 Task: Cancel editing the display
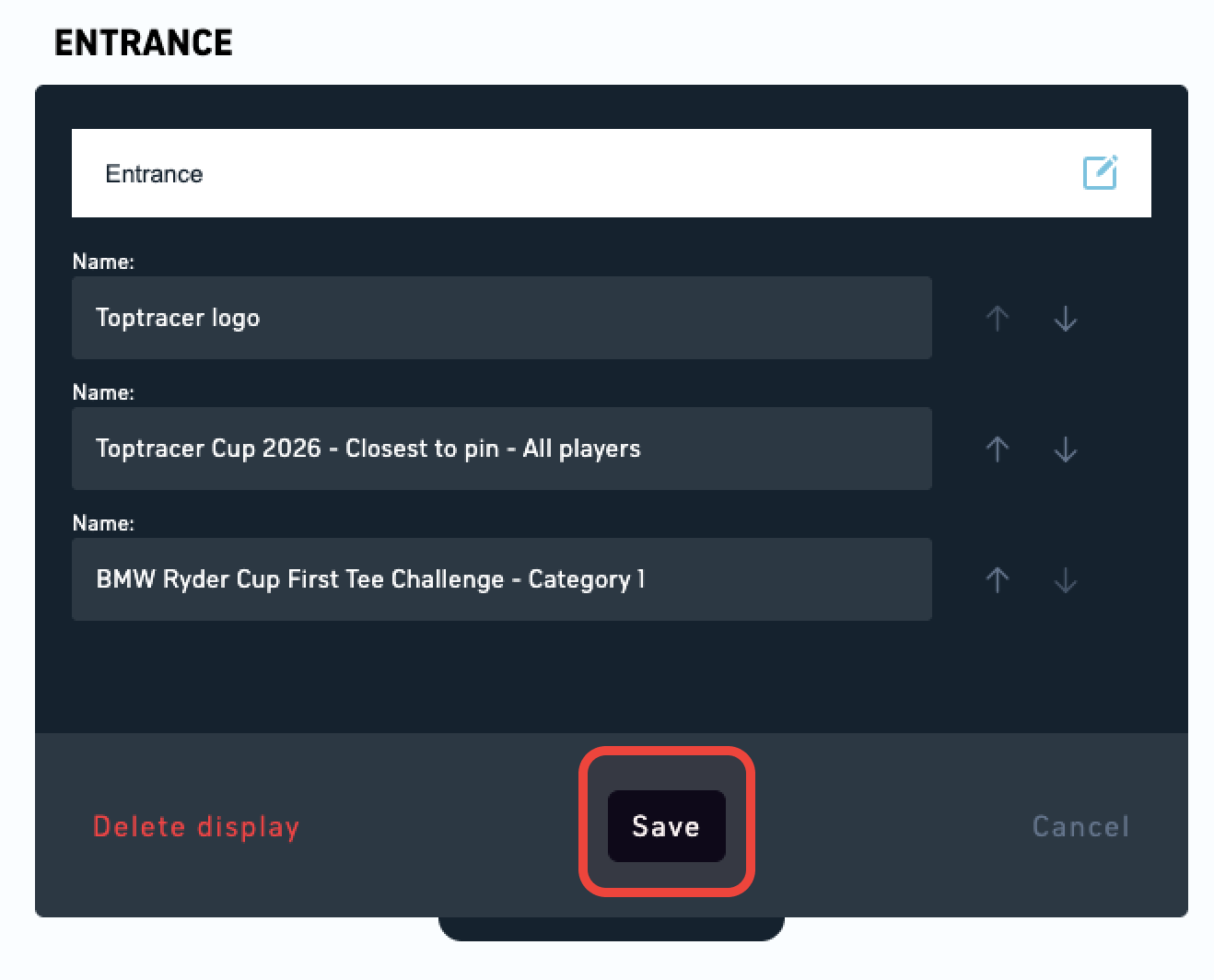(1080, 826)
